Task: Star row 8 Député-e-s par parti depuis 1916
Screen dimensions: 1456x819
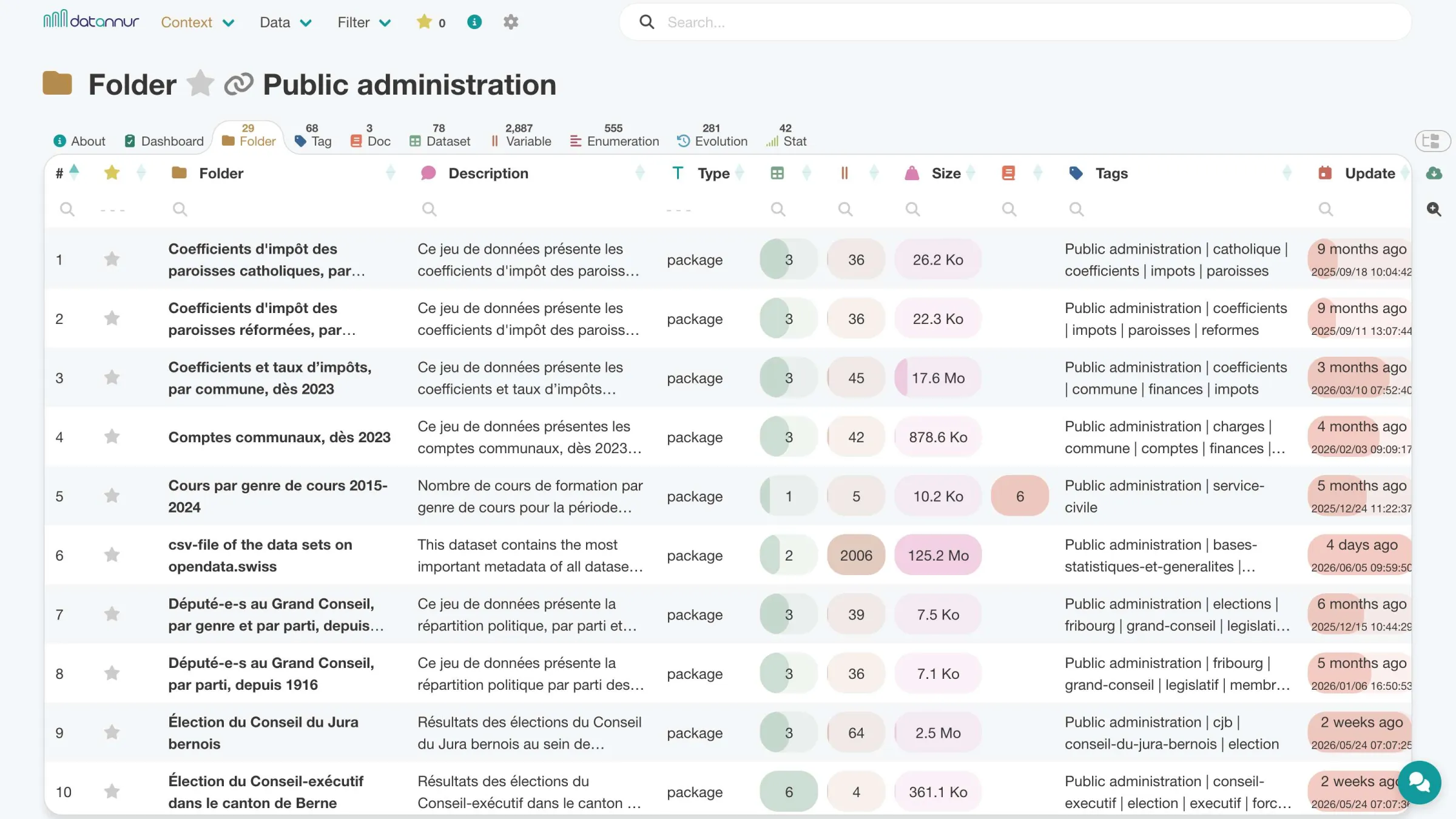Action: [x=112, y=673]
